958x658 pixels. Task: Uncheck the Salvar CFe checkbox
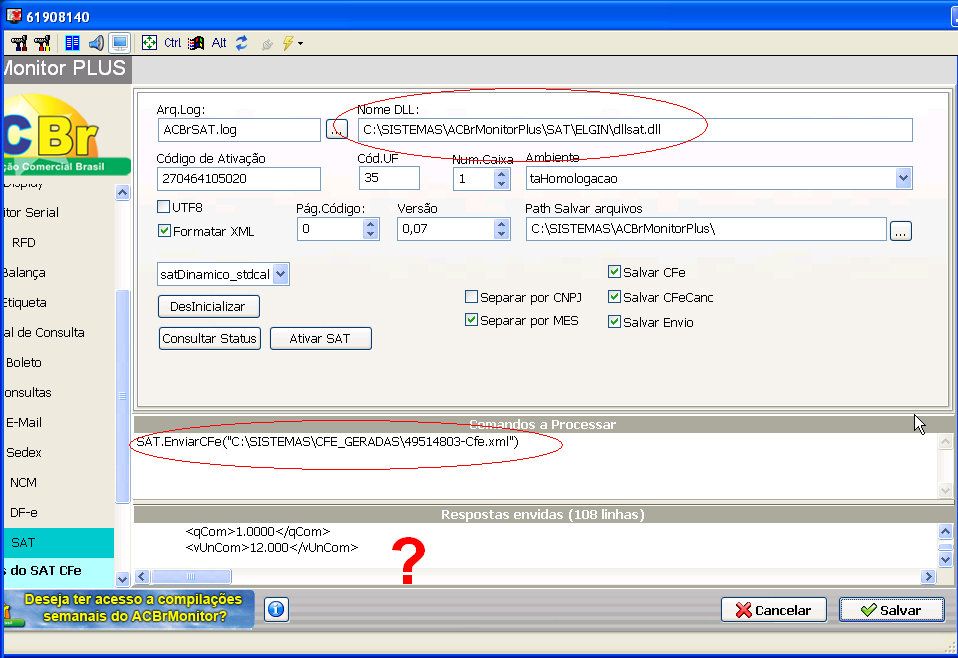pos(615,272)
